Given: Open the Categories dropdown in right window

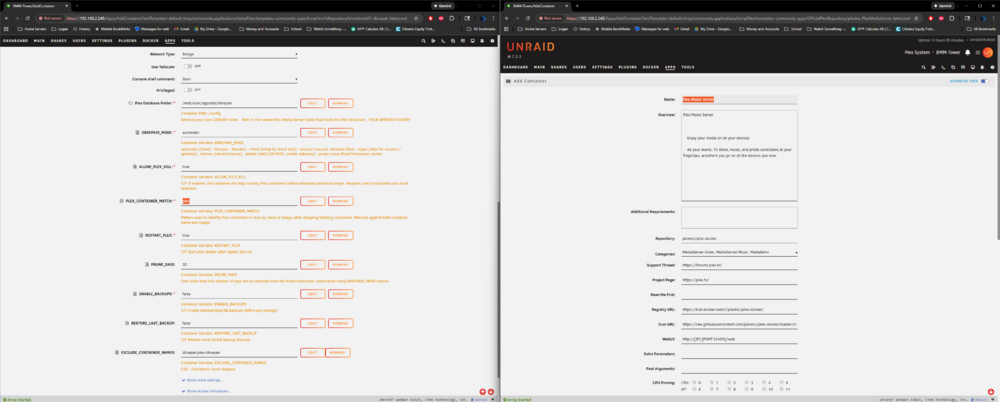Looking at the screenshot, I should click(739, 253).
